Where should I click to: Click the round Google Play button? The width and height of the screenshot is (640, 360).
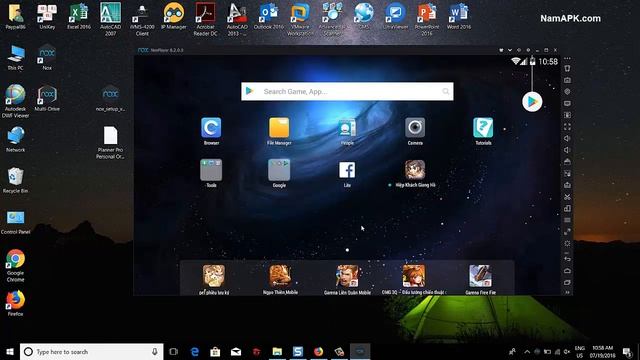tap(532, 102)
